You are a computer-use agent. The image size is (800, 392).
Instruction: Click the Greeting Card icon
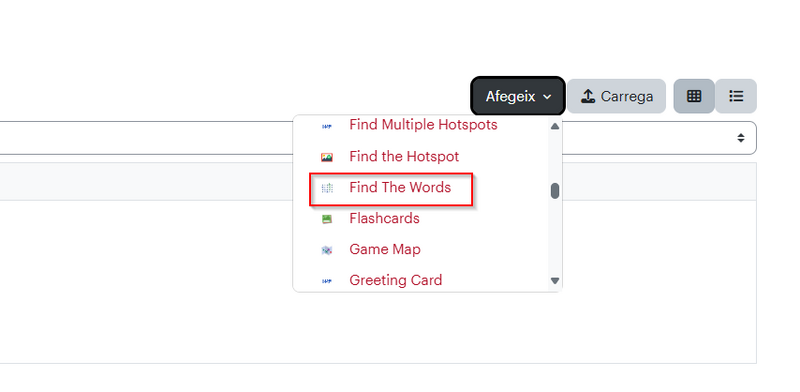(327, 281)
